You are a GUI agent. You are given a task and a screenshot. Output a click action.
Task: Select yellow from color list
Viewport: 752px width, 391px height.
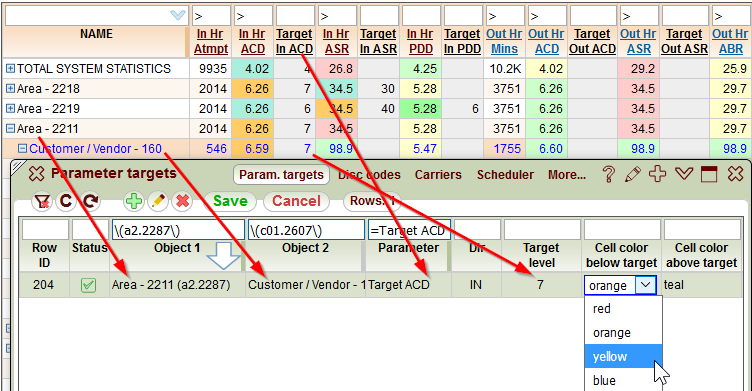pyautogui.click(x=623, y=356)
